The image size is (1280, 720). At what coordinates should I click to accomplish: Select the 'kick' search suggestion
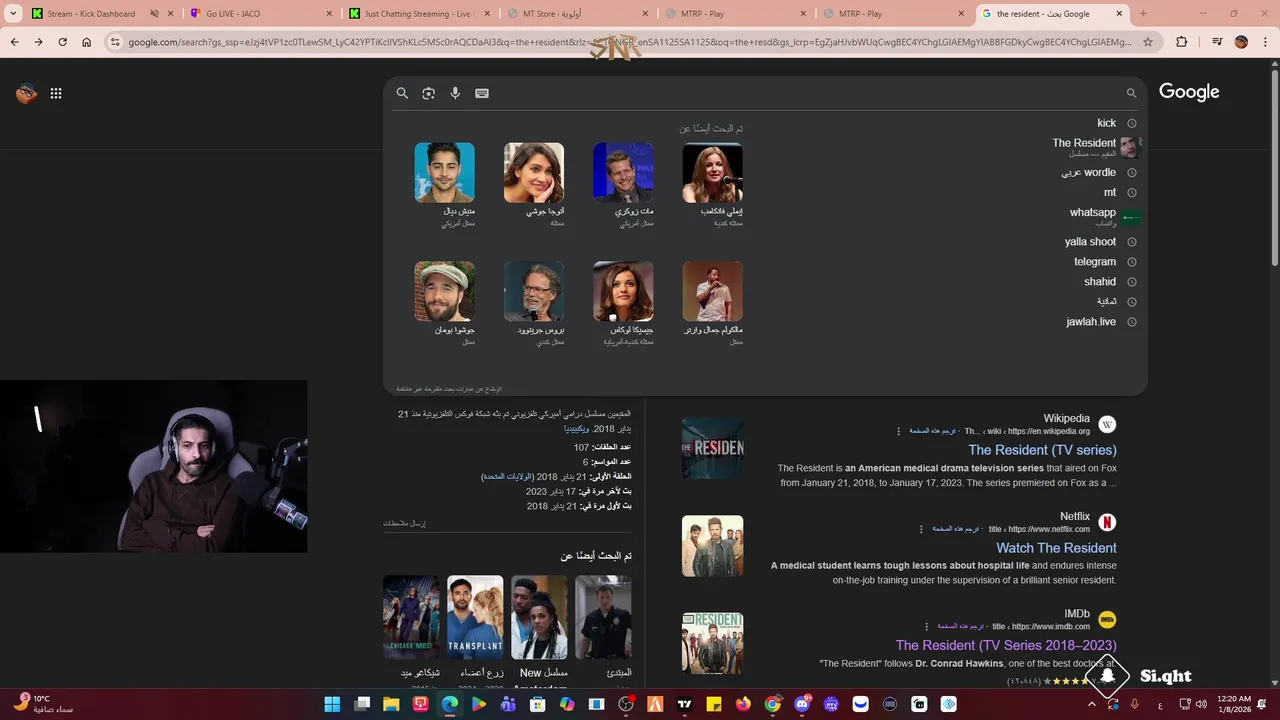[x=1106, y=123]
